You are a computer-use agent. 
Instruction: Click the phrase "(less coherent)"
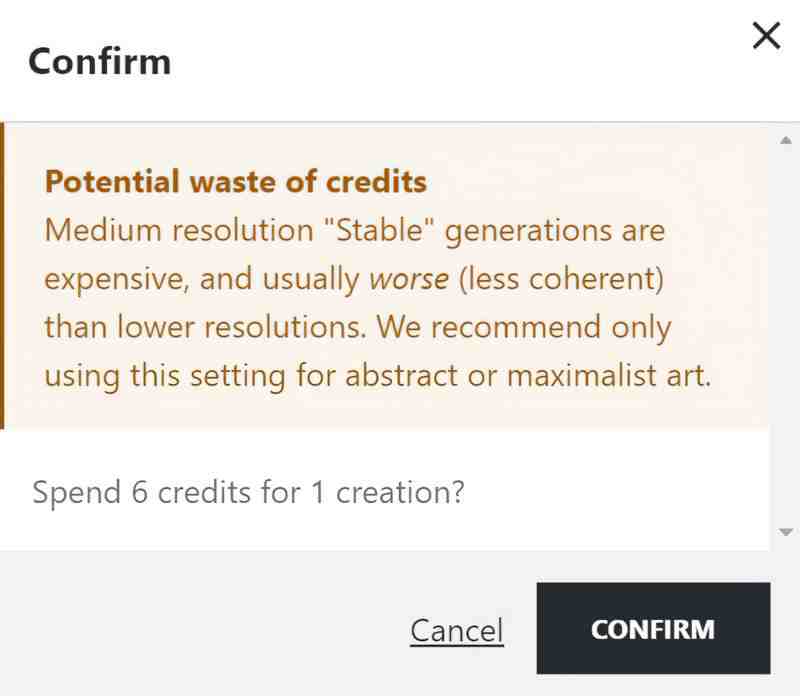click(561, 279)
